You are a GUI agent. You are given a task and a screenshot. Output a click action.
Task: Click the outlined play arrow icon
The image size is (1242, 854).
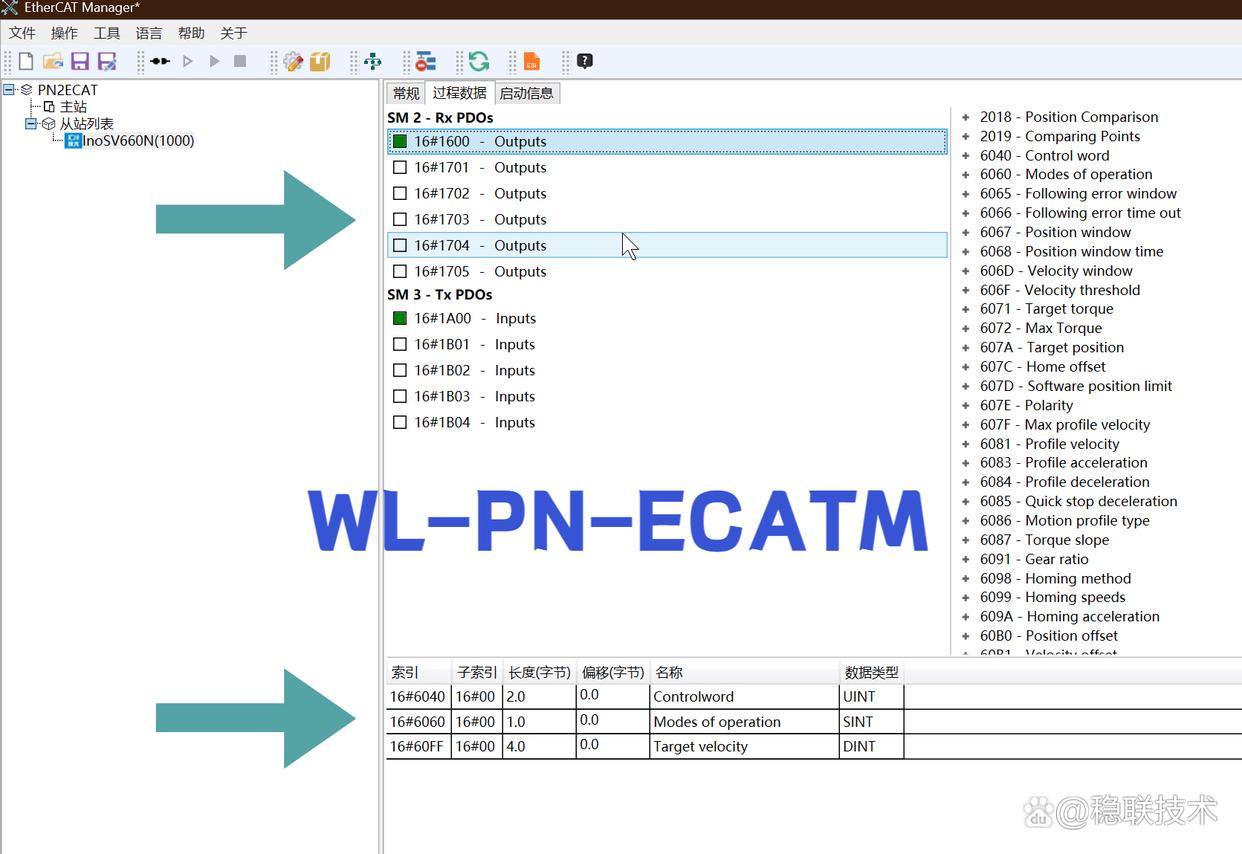pos(188,62)
